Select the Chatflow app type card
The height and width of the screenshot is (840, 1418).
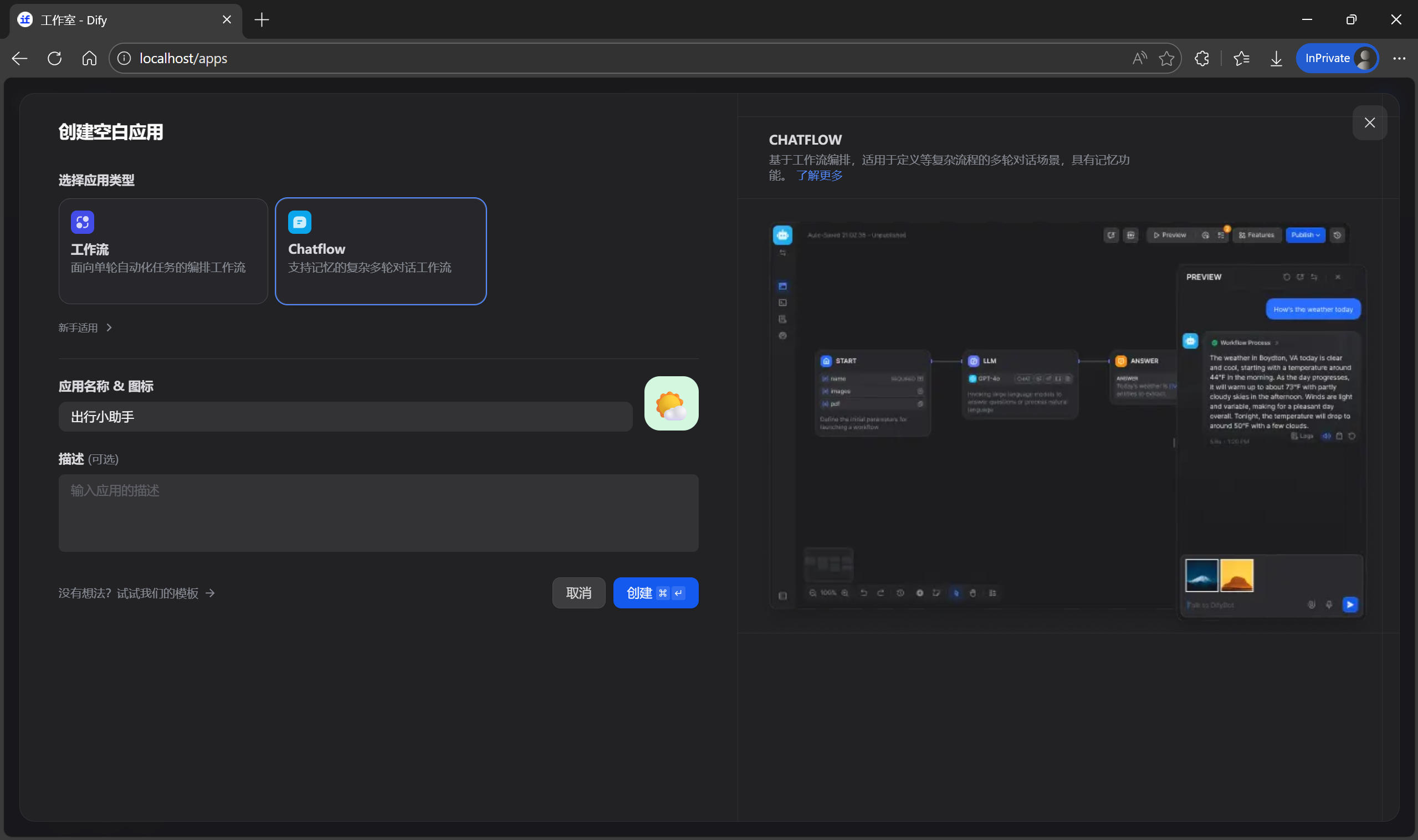click(380, 251)
